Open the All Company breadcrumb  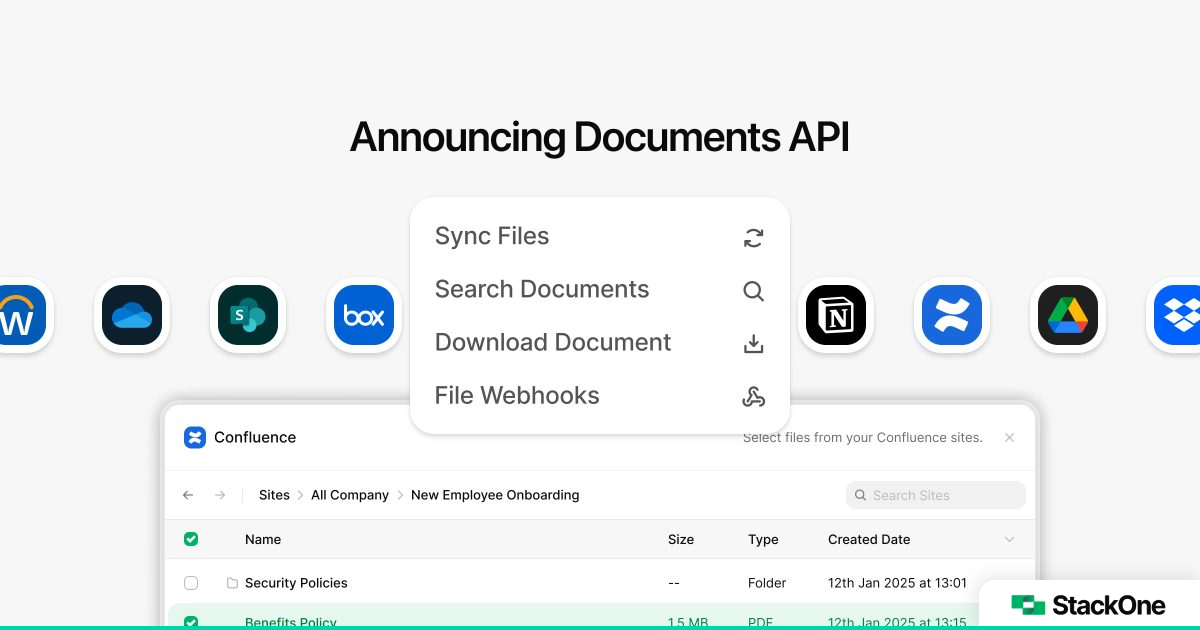pyautogui.click(x=350, y=495)
